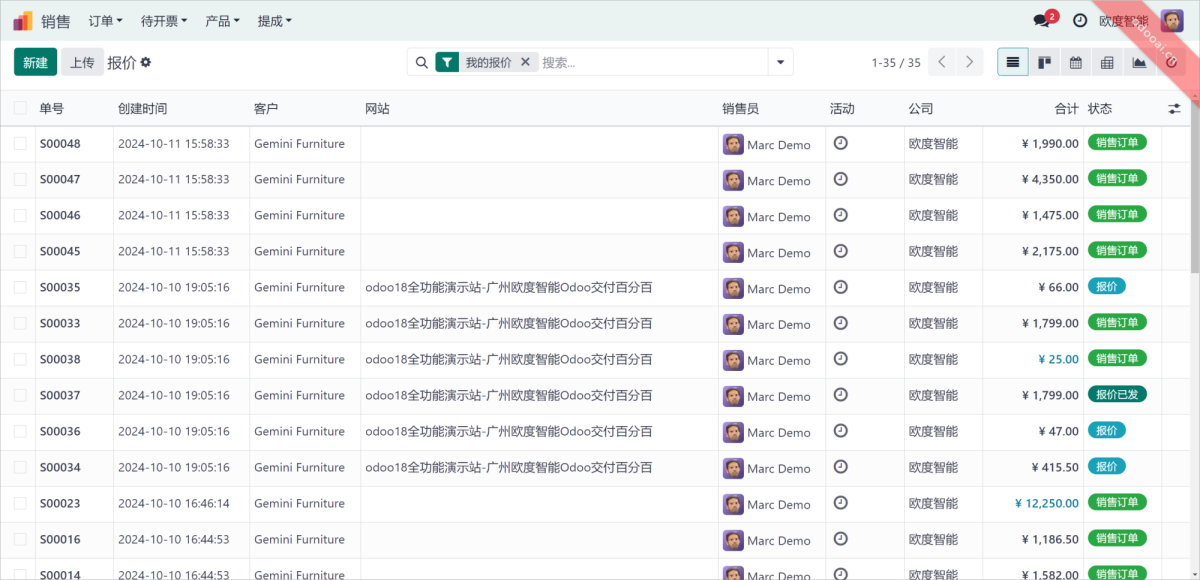This screenshot has height=580, width=1200.
Task: Open the 订单 dropdown menu
Action: 105,20
